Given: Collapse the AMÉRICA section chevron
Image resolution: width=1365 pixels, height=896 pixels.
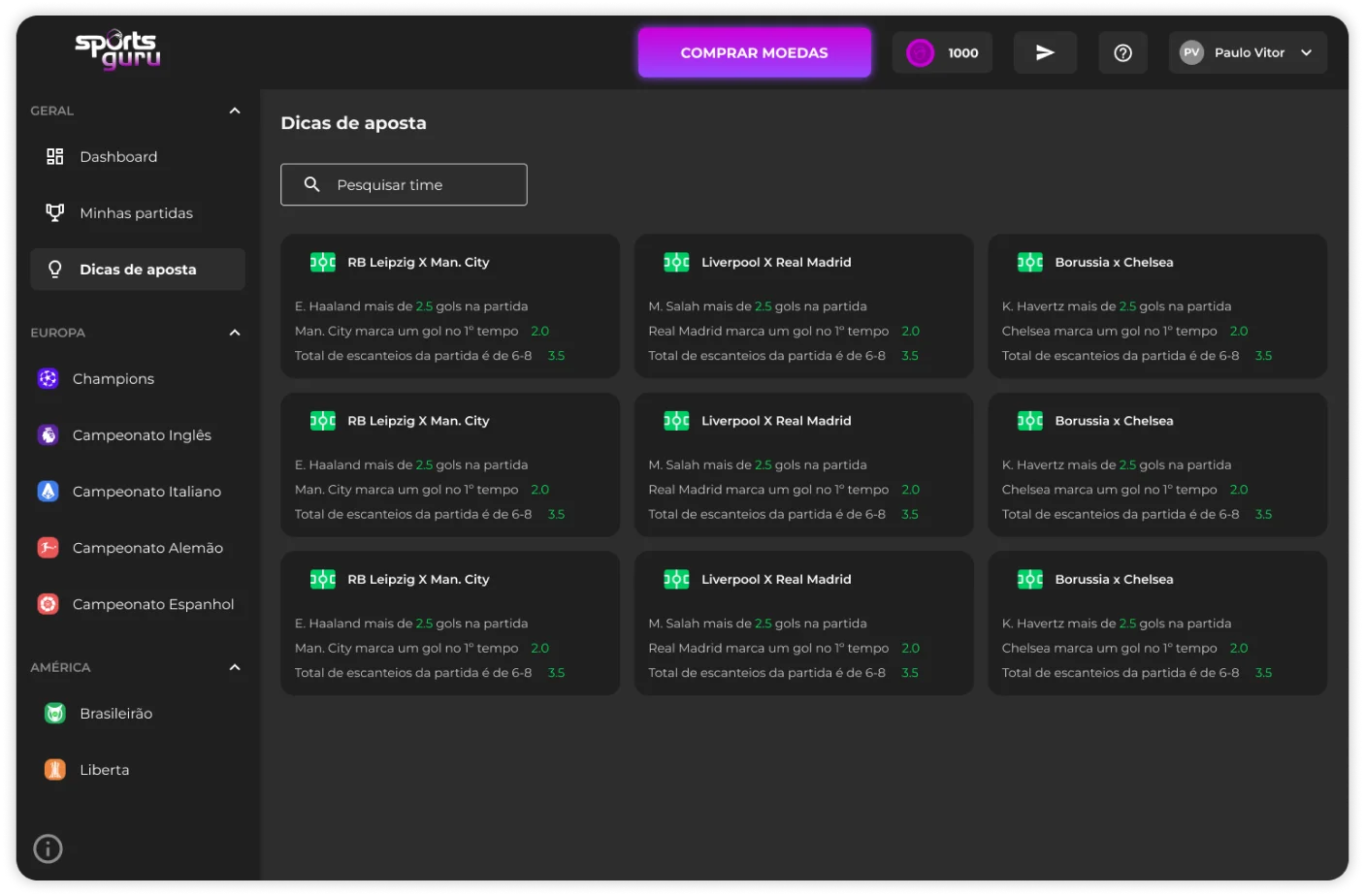Looking at the screenshot, I should (235, 667).
